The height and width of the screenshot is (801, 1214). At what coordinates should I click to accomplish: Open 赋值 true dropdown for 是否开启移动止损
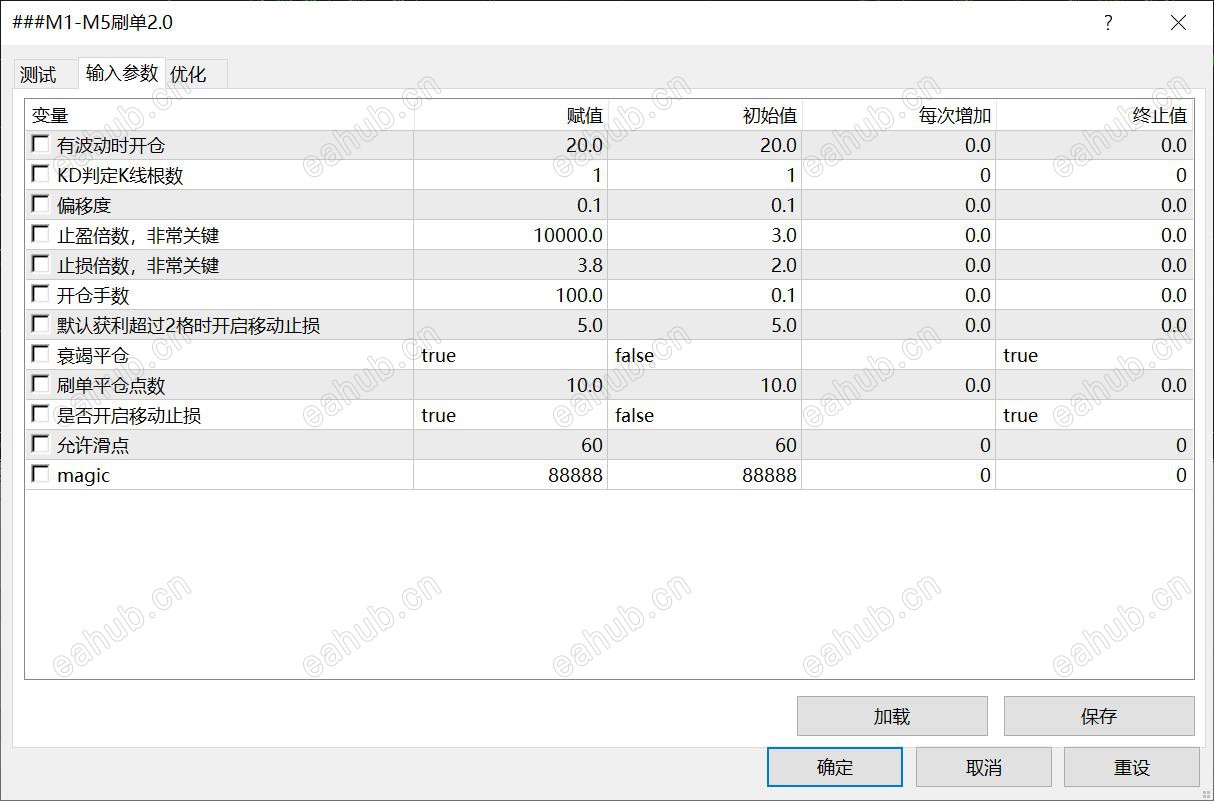[x=511, y=415]
